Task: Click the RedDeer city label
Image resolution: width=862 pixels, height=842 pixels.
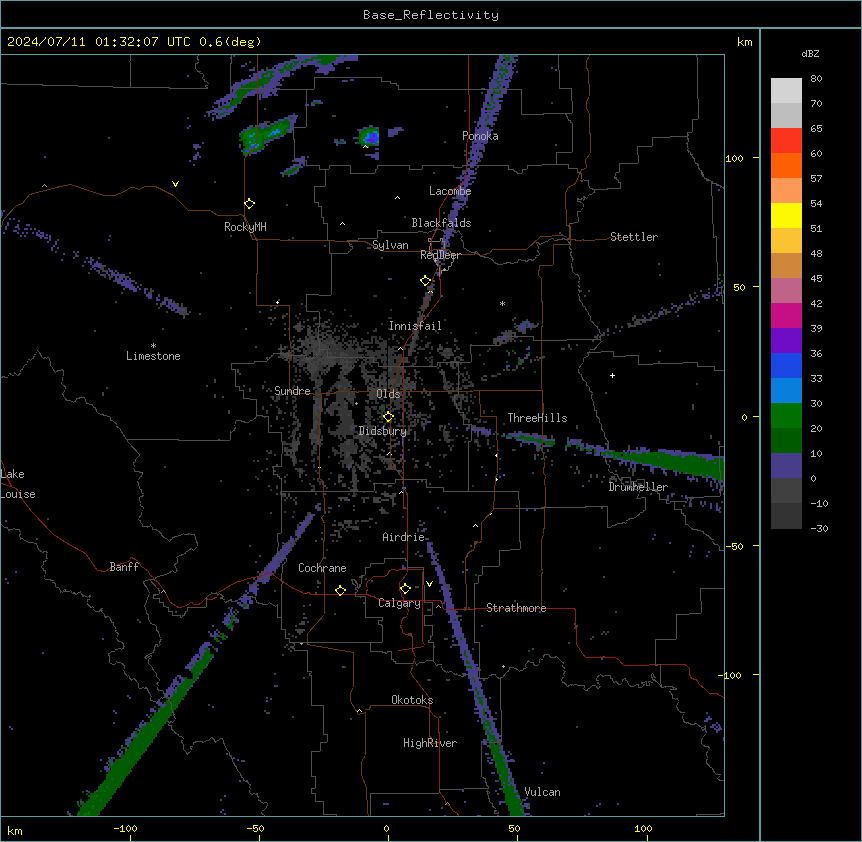Action: pyautogui.click(x=440, y=255)
